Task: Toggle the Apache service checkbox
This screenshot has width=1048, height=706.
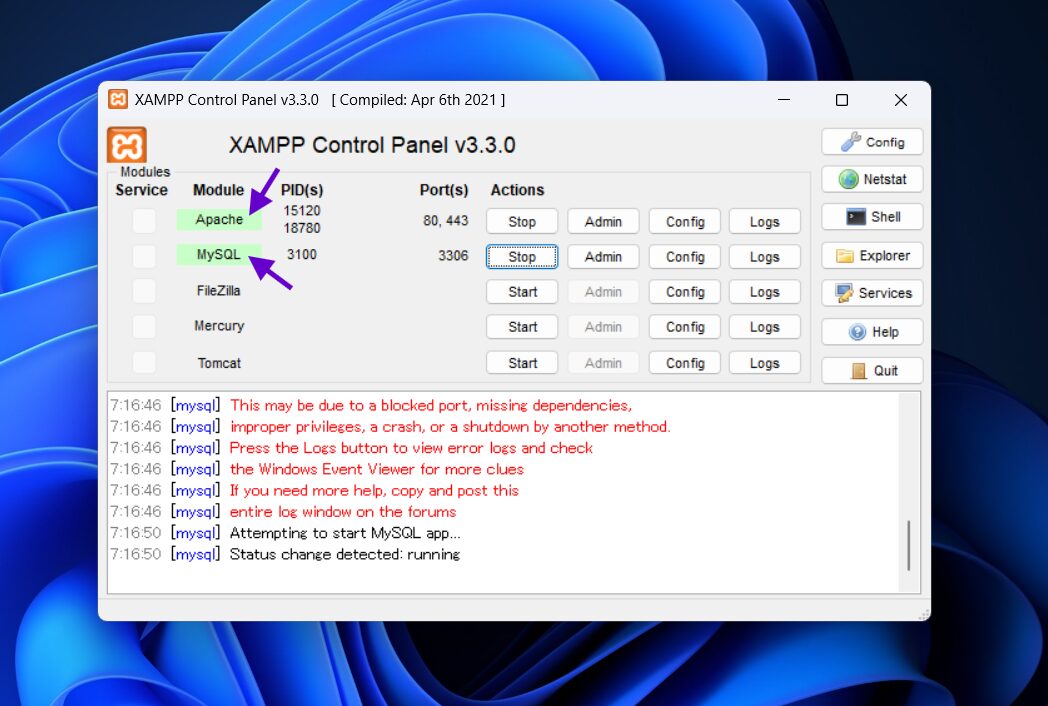Action: click(144, 220)
